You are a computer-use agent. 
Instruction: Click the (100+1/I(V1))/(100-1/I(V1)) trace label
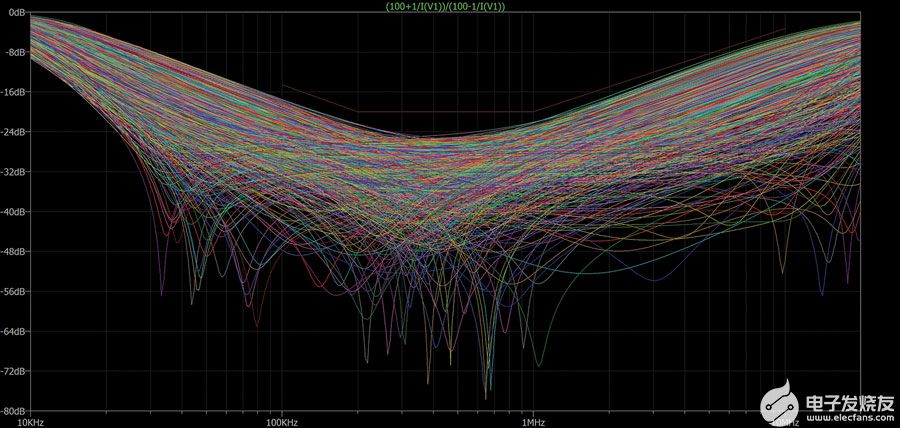click(x=445, y=6)
